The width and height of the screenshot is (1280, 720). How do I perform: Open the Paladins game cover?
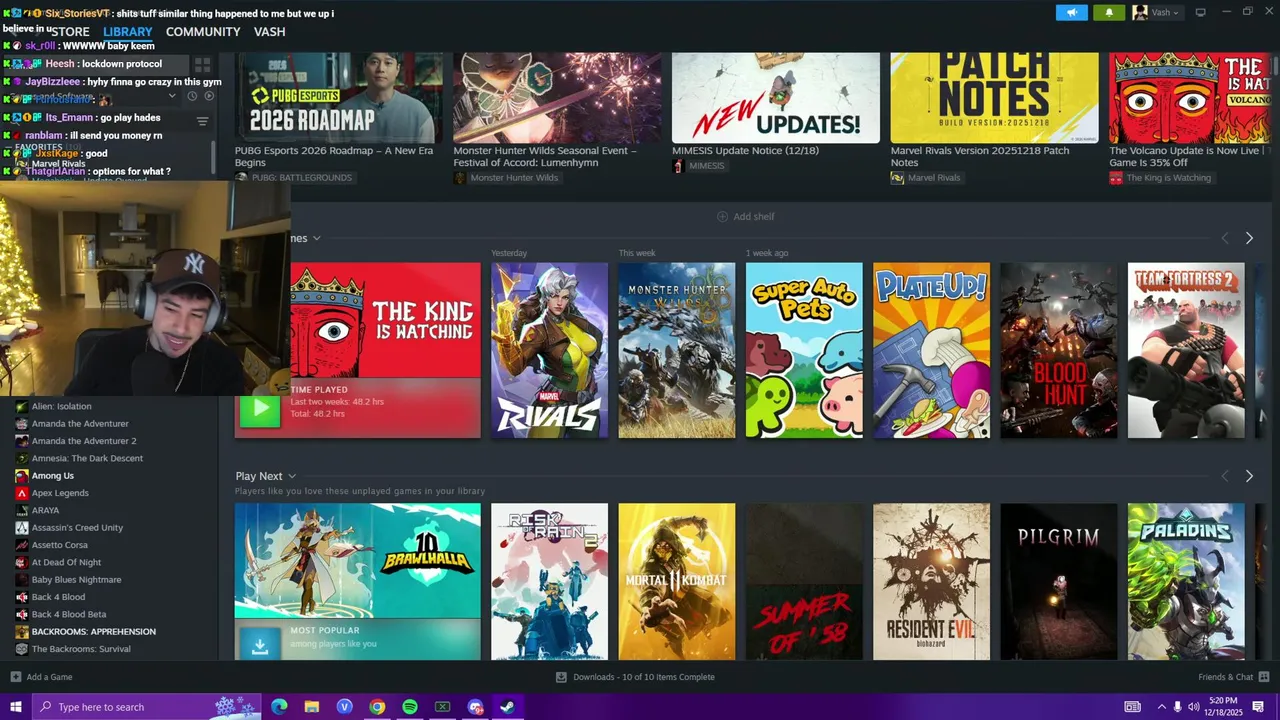(1186, 581)
